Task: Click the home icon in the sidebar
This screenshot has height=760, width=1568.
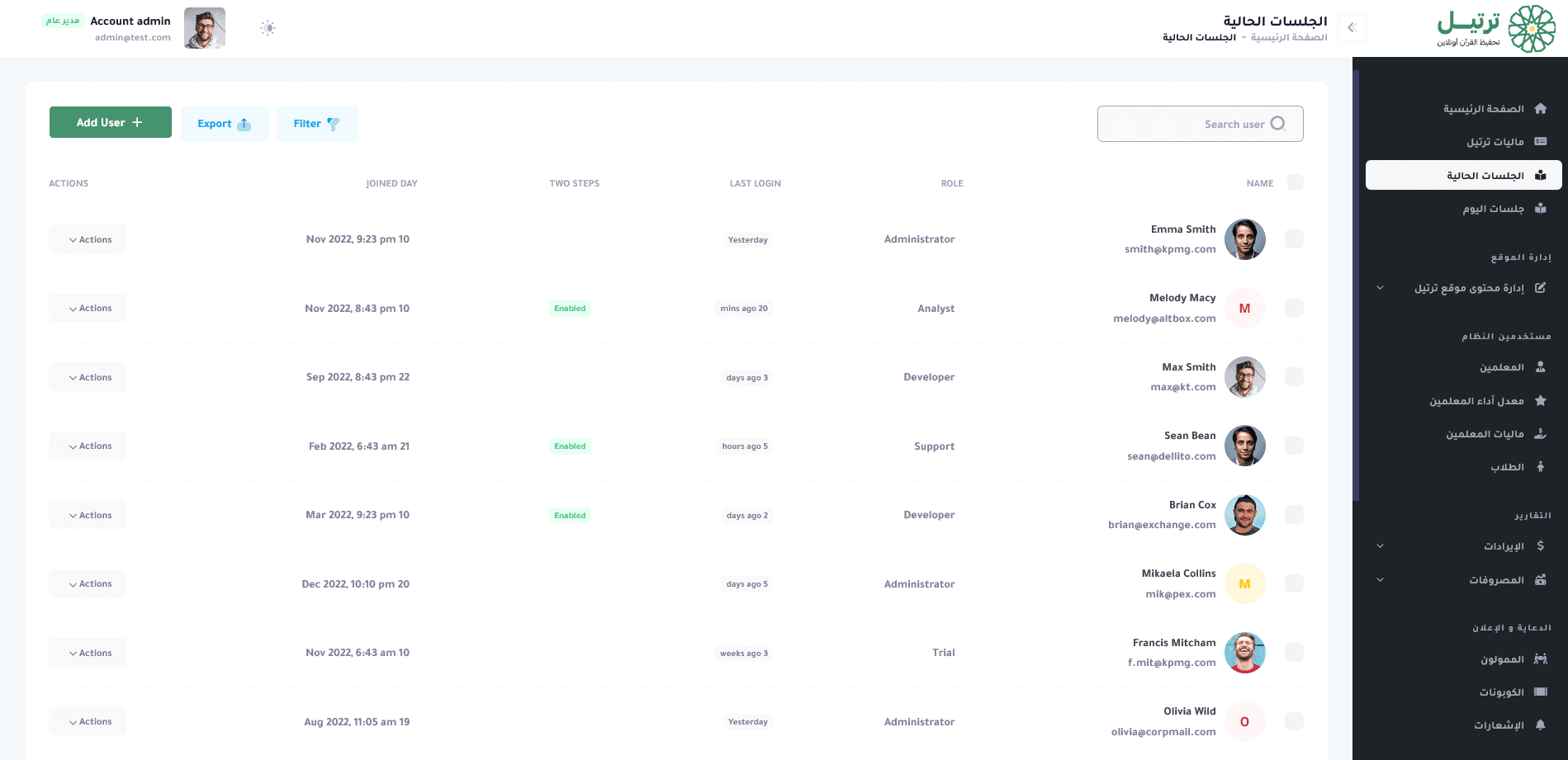Action: 1540,109
